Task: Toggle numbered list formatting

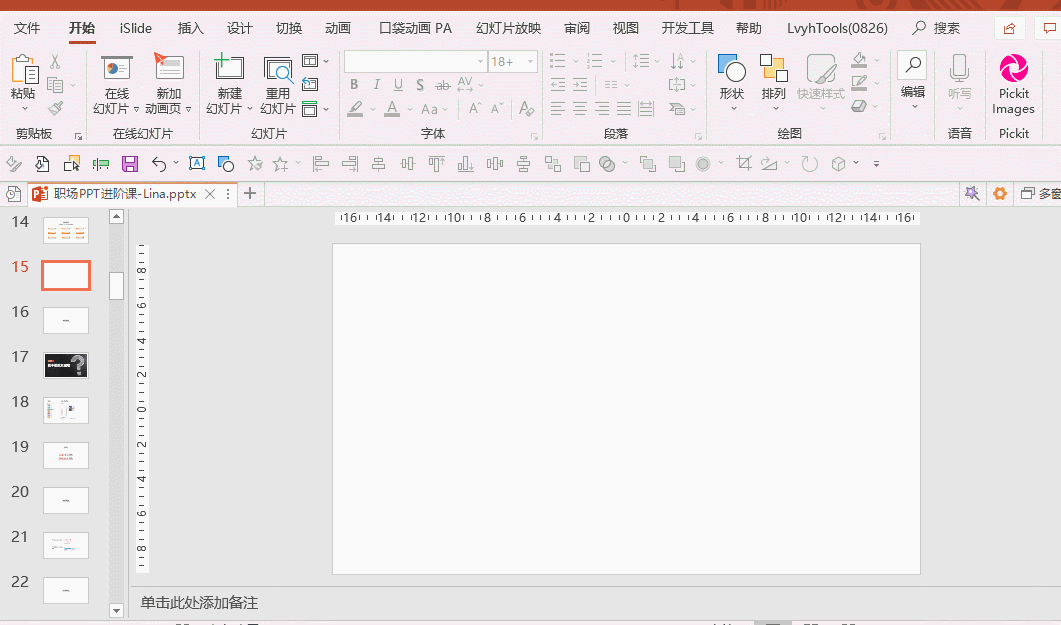Action: [x=595, y=61]
